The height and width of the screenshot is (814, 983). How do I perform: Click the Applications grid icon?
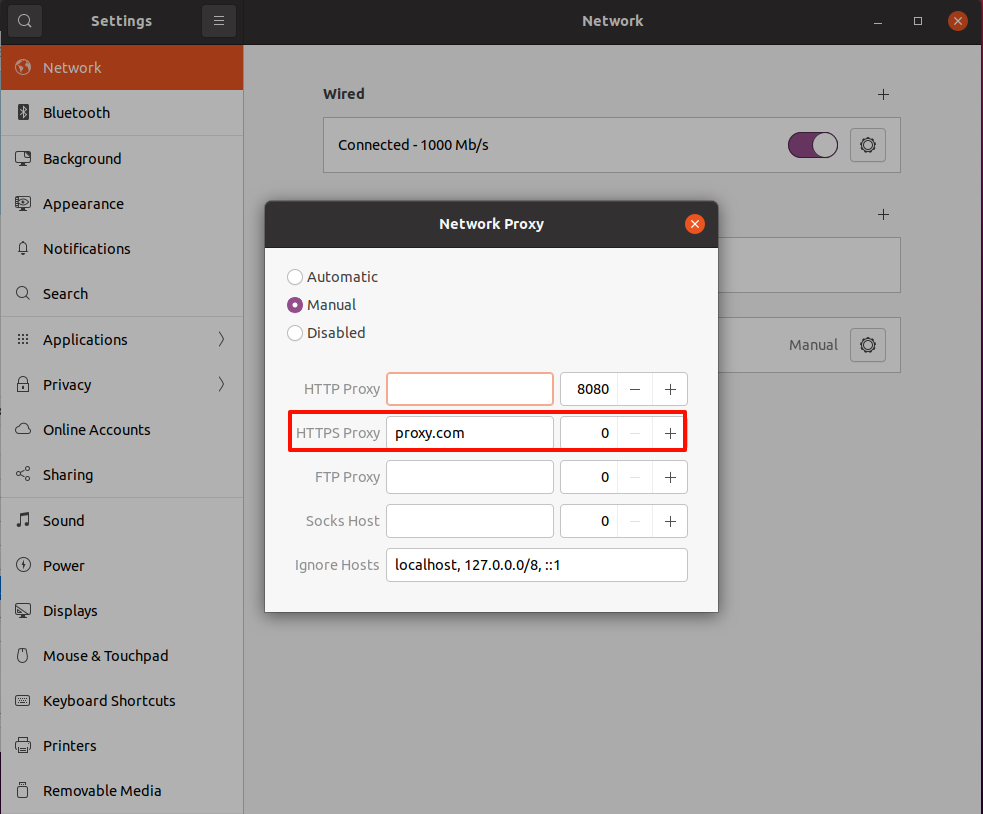click(x=23, y=339)
